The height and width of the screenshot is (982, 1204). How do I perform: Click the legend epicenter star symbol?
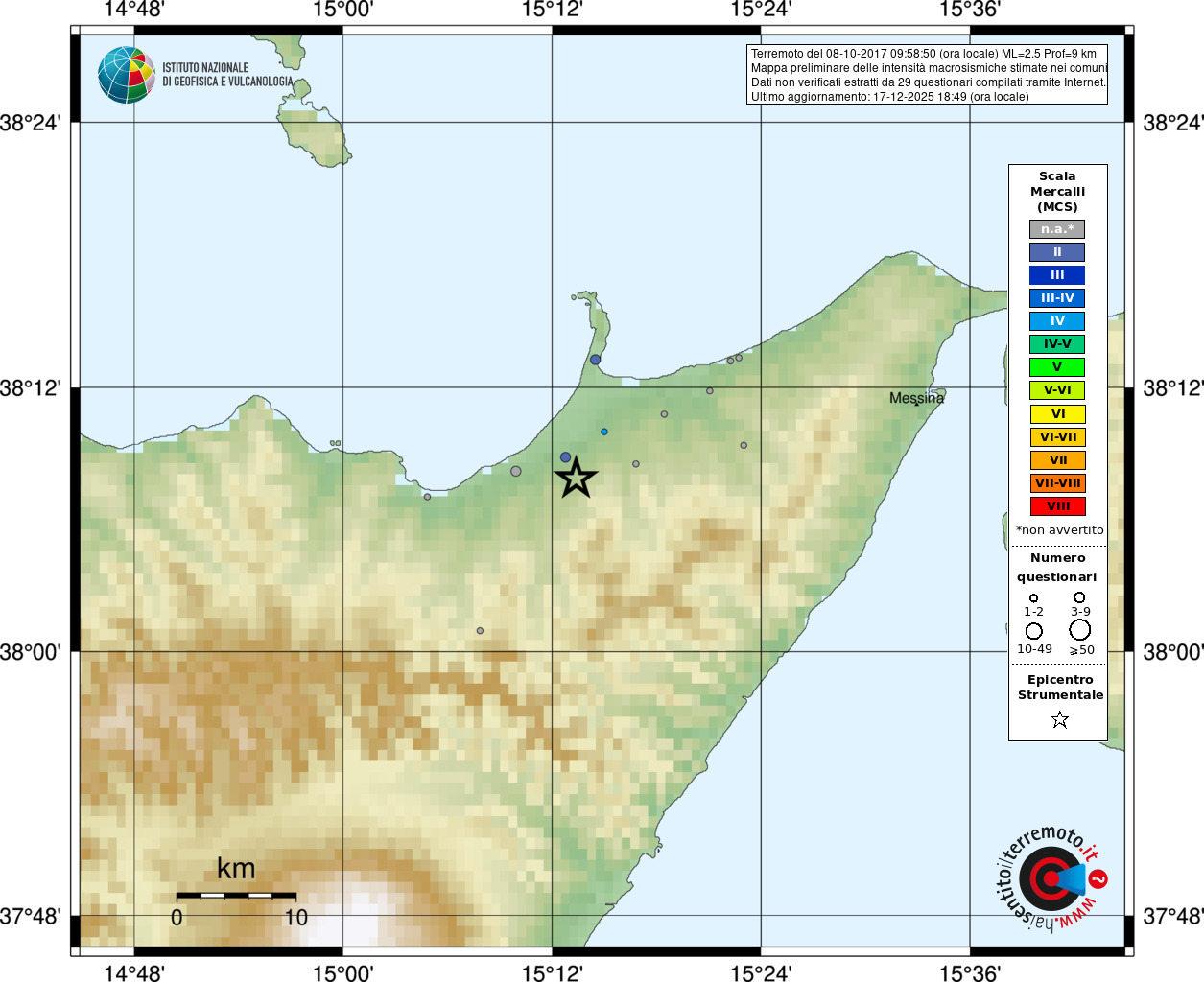[1059, 719]
